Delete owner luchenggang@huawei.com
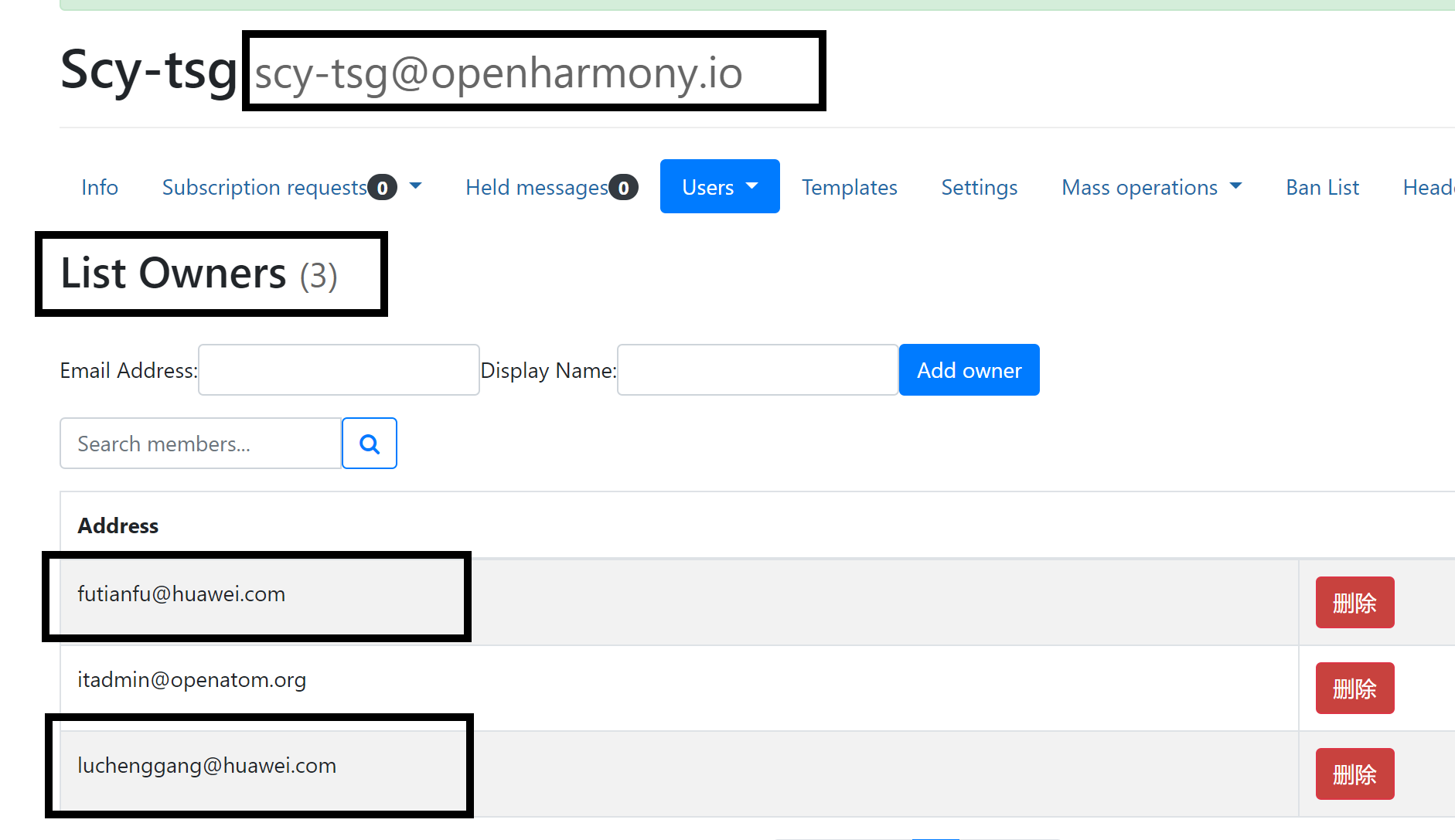 click(x=1355, y=774)
